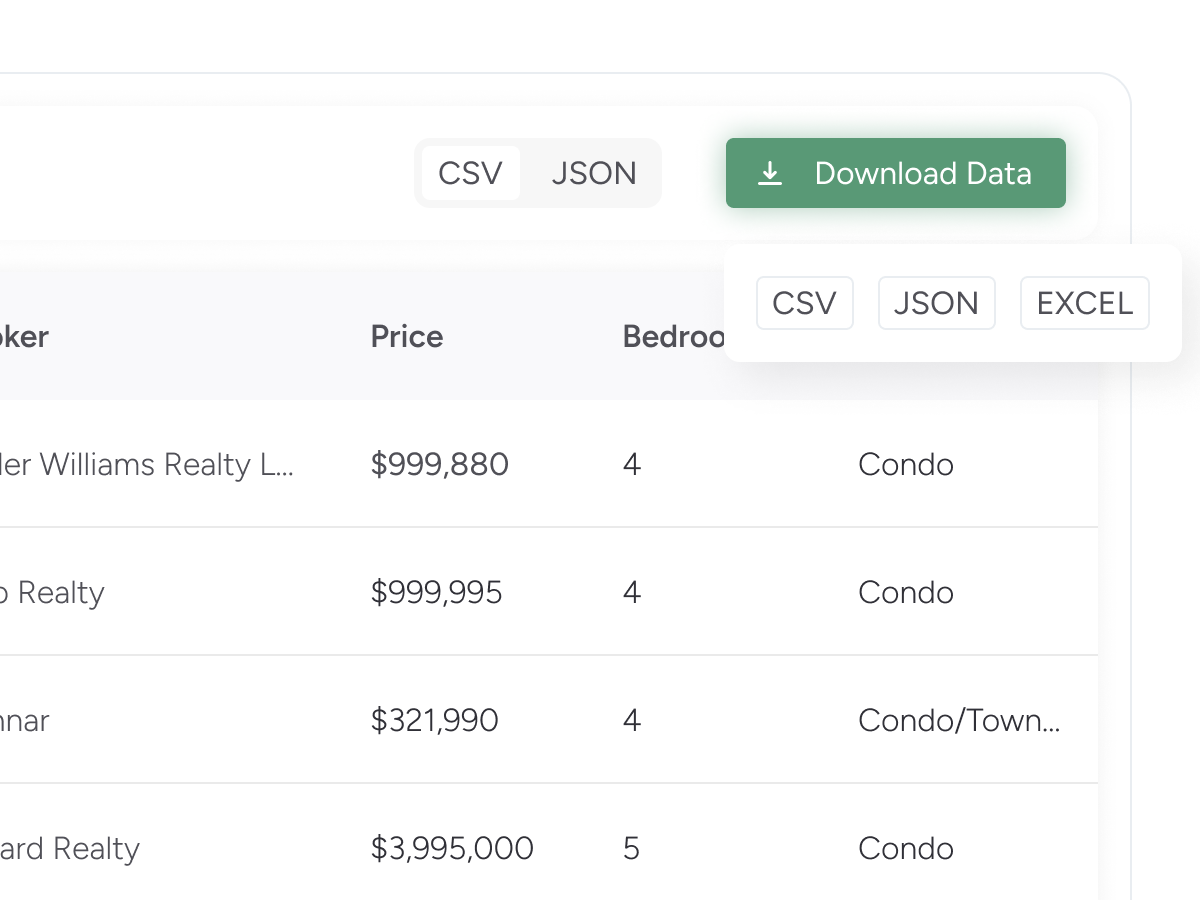
Task: Click the $999,995 price cell
Action: pyautogui.click(x=436, y=593)
